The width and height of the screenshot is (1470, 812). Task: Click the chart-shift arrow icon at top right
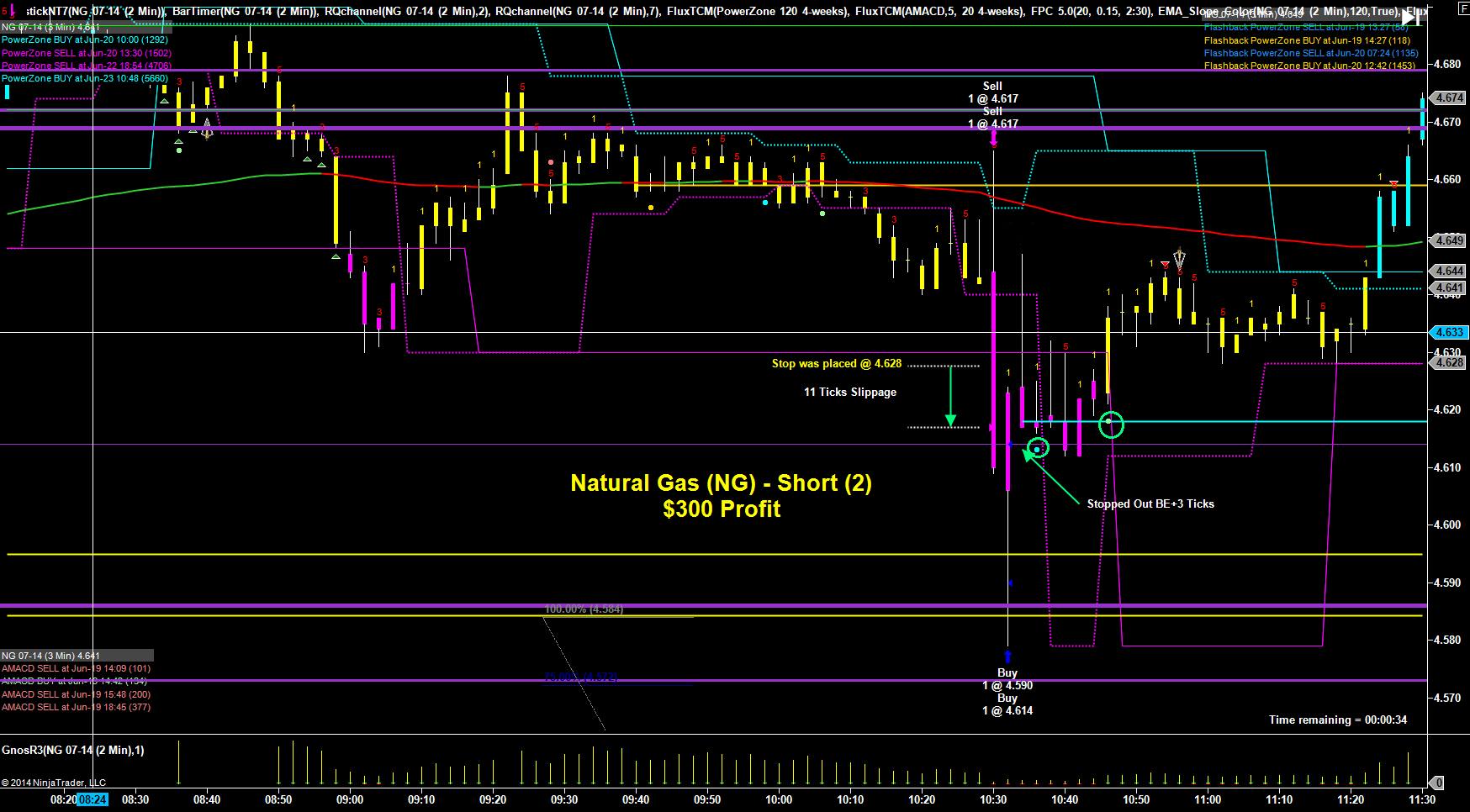point(1409,17)
